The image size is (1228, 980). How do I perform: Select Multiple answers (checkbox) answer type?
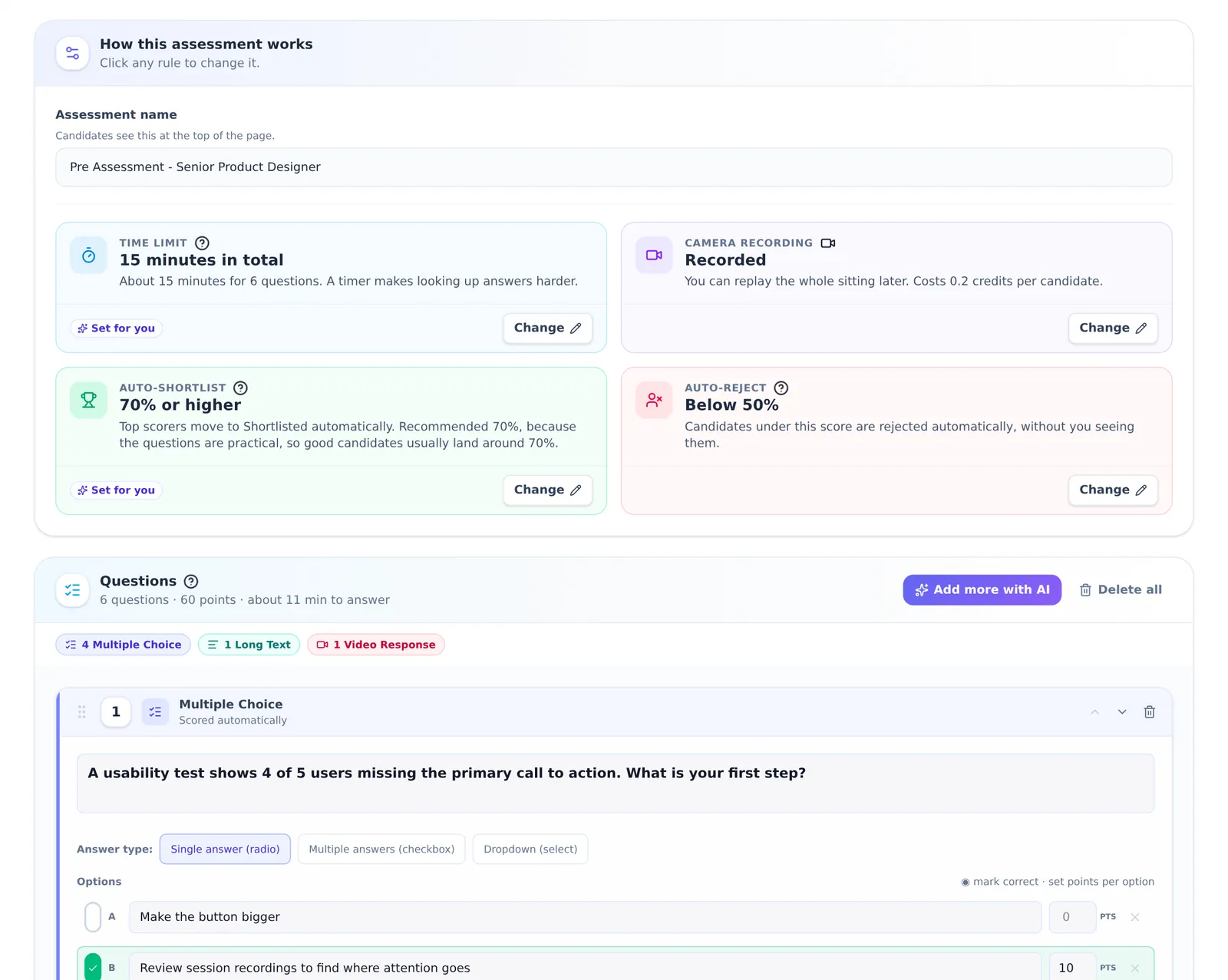pos(381,850)
